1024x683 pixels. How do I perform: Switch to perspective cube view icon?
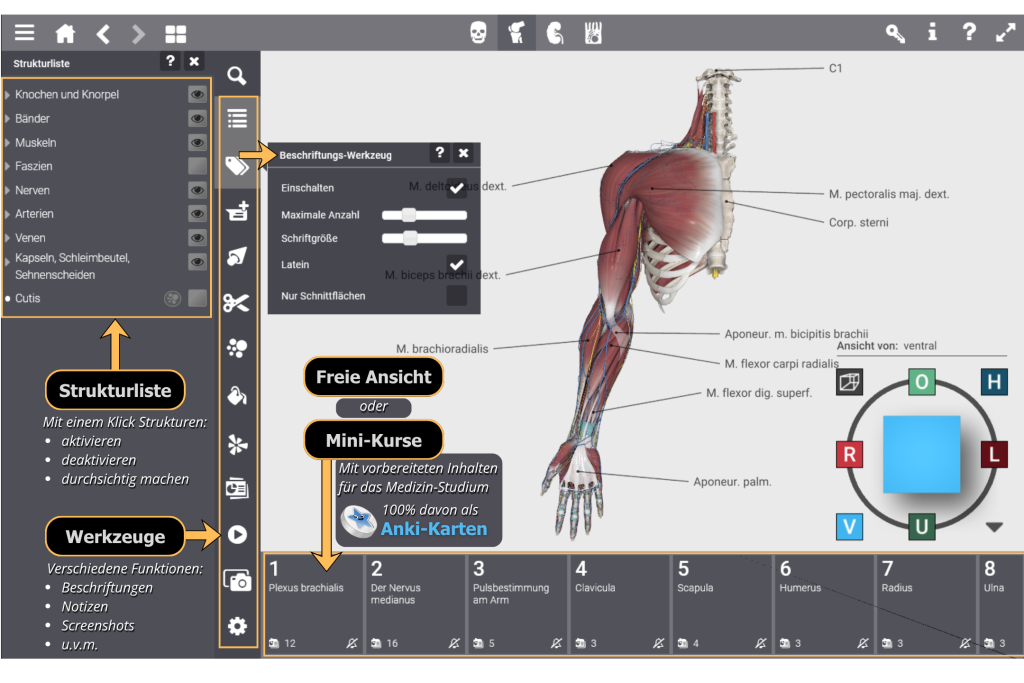click(849, 382)
